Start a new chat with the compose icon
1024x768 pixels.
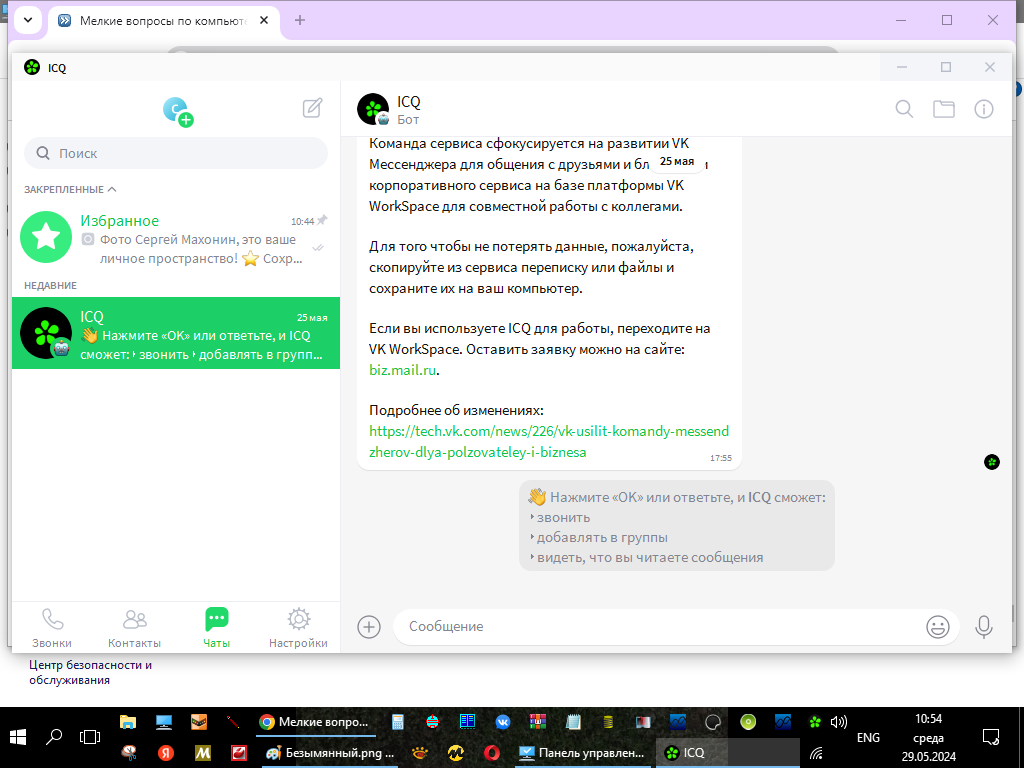312,108
